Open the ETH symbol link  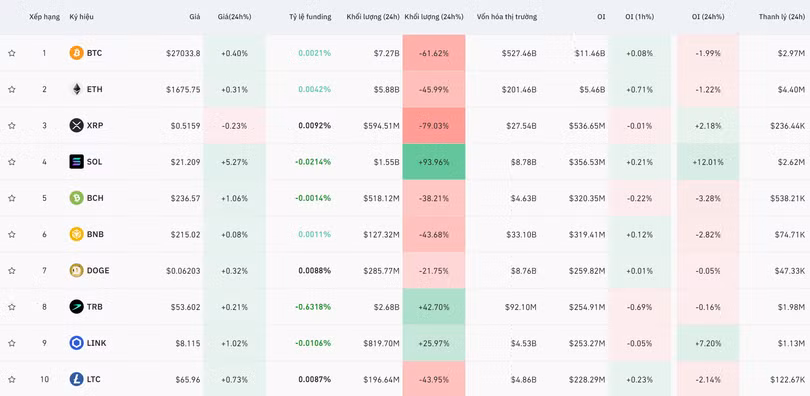(x=95, y=89)
